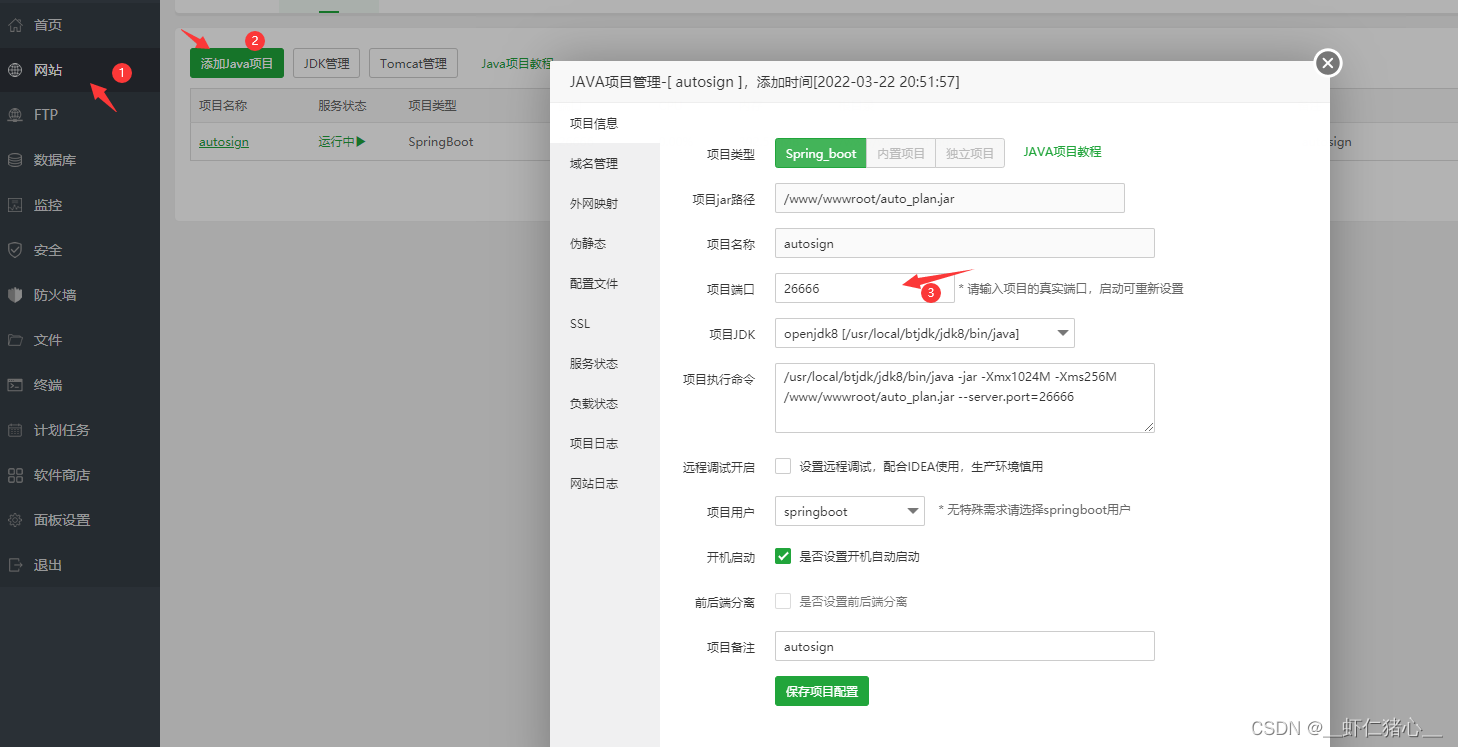Screen dimensions: 1458x747
Task: Click the 保存项目配置 button
Action: point(822,691)
